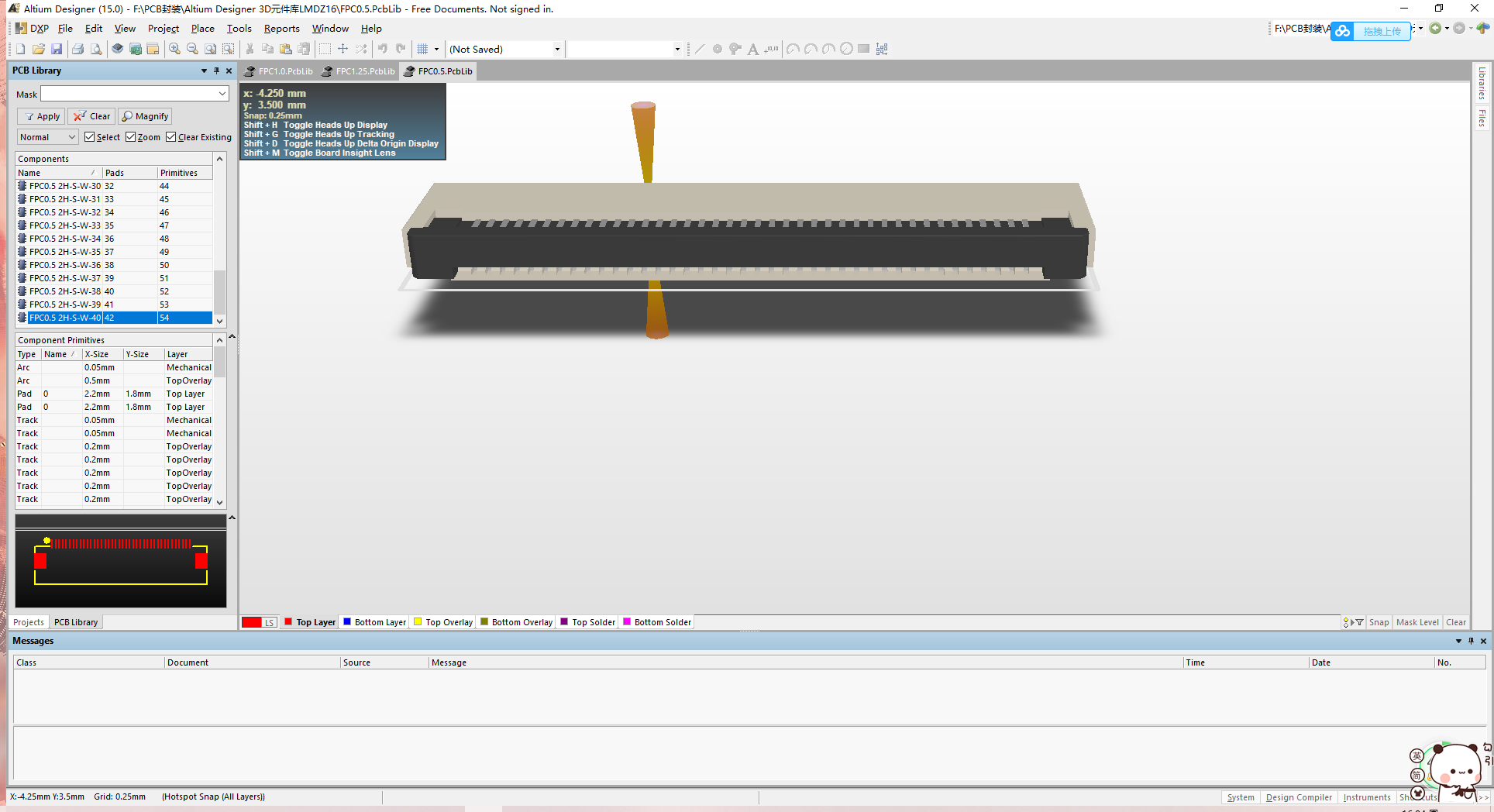Open the Reports menu

[281, 29]
